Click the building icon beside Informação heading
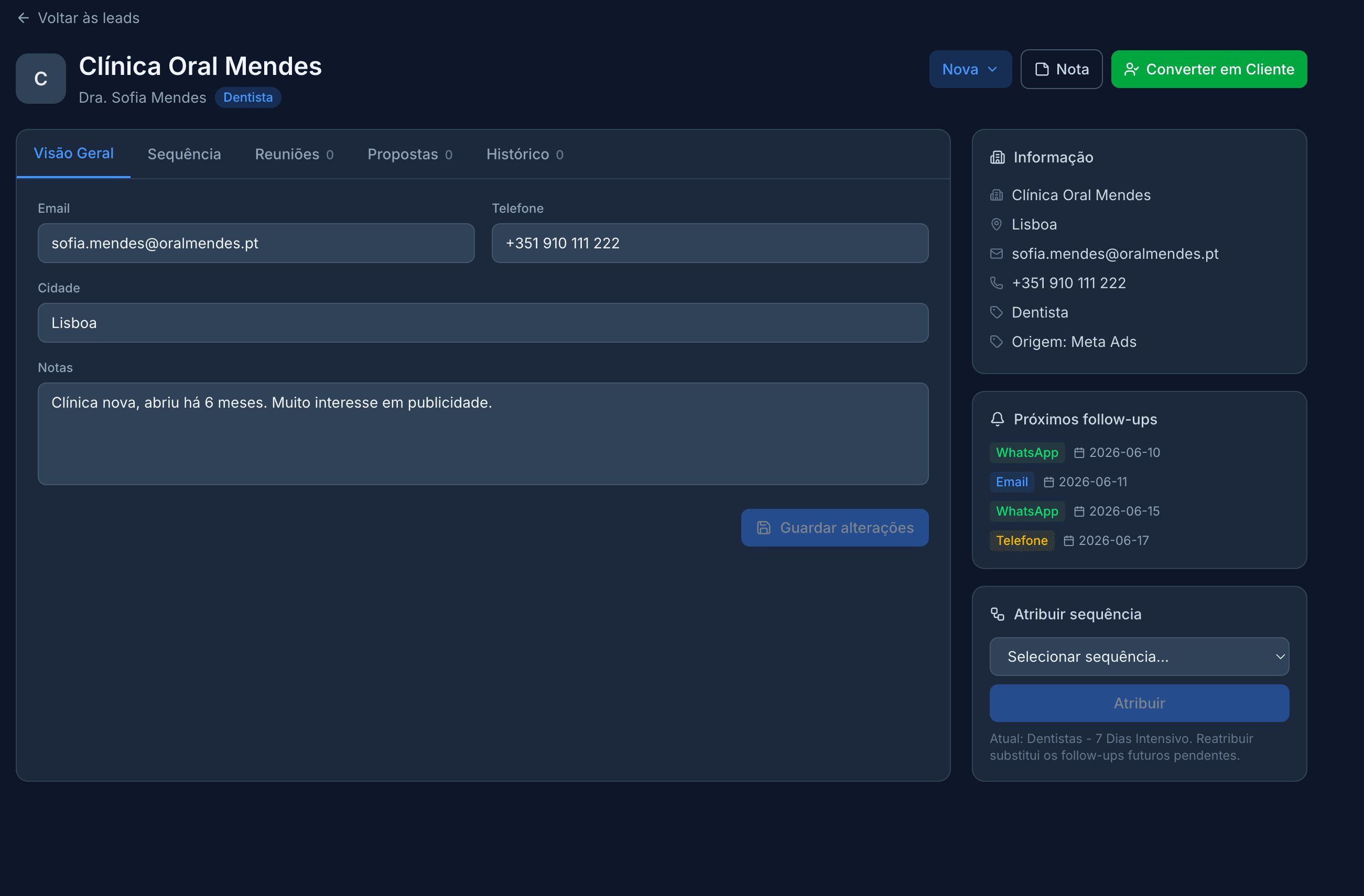 point(997,158)
